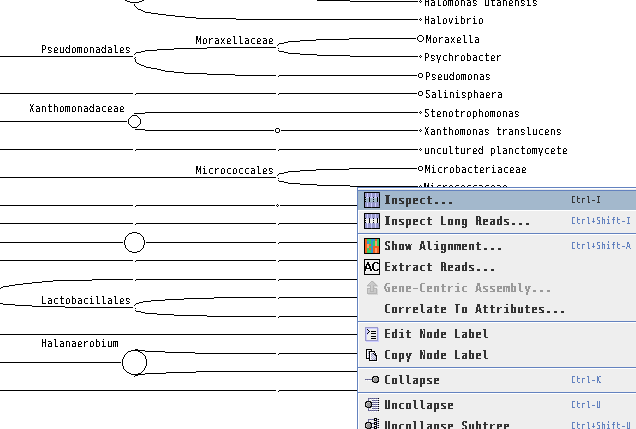
Task: Click the Moraxellaceae branch label
Action: click(x=234, y=40)
